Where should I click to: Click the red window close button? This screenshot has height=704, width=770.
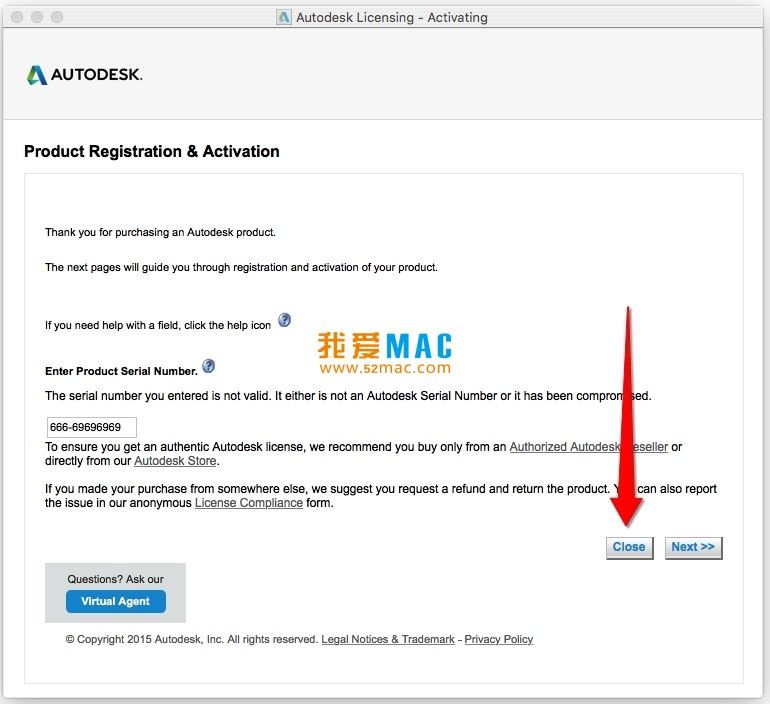click(x=17, y=17)
